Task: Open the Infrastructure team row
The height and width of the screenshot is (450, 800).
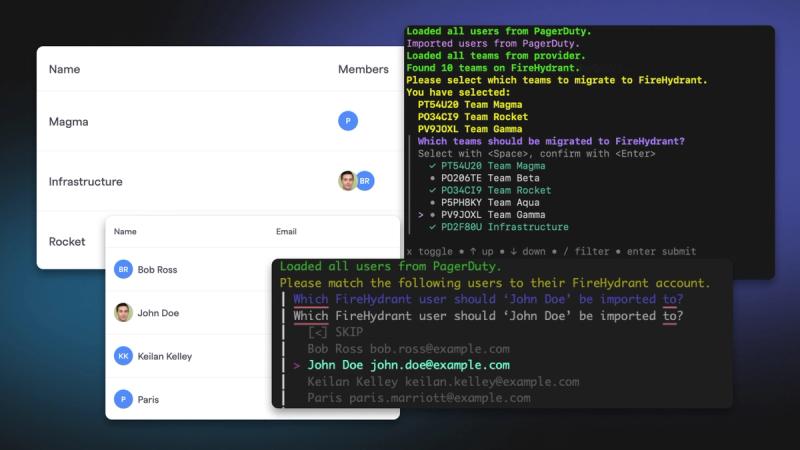Action: [x=220, y=181]
